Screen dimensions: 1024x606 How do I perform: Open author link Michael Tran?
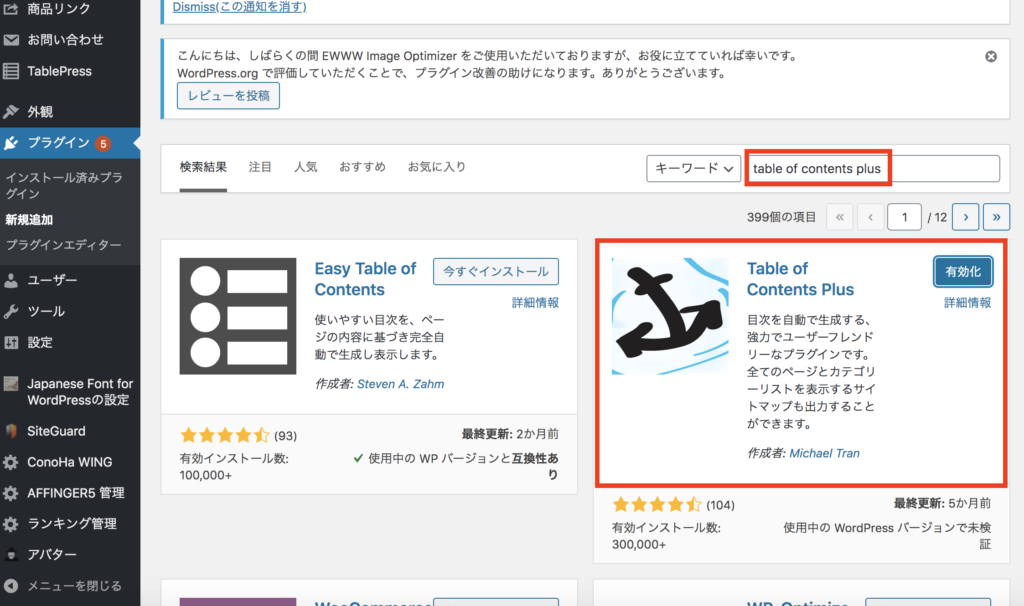[x=824, y=453]
